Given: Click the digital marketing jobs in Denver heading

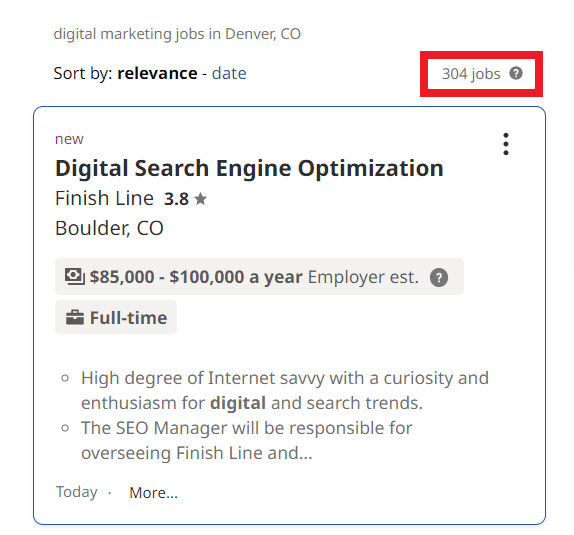Looking at the screenshot, I should [177, 34].
